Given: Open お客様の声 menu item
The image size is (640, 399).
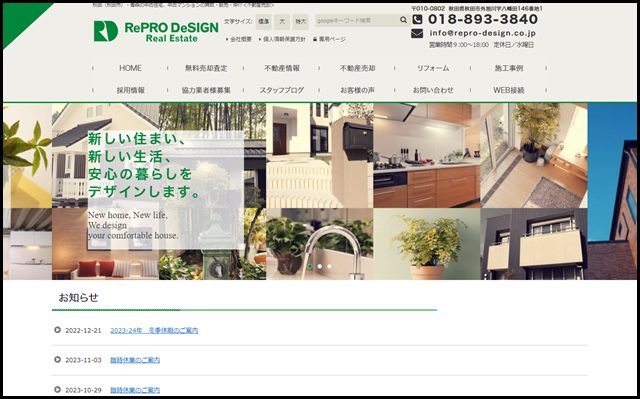Looking at the screenshot, I should coord(357,90).
